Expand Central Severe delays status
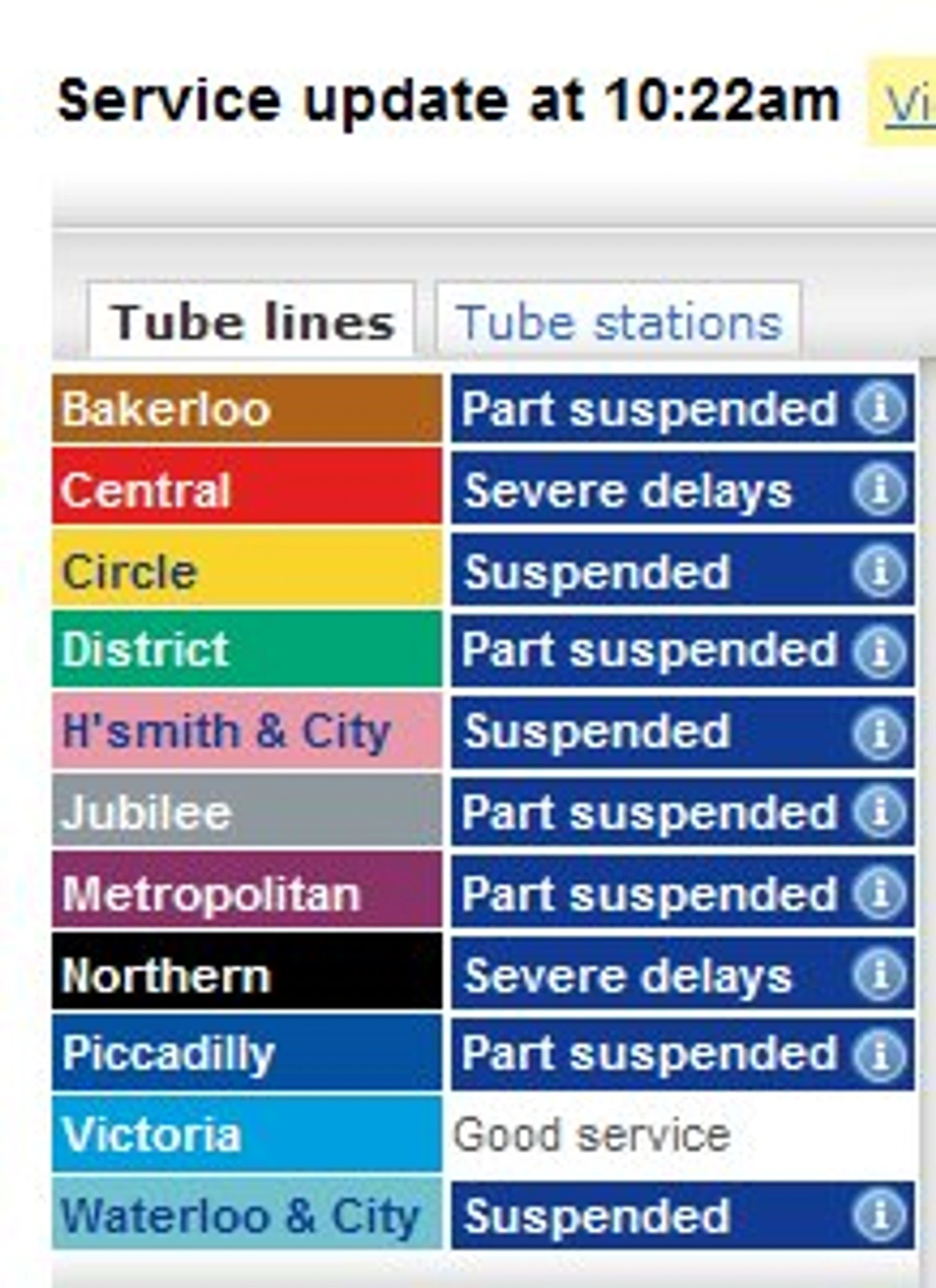Viewport: 936px width, 1288px height. click(x=683, y=489)
